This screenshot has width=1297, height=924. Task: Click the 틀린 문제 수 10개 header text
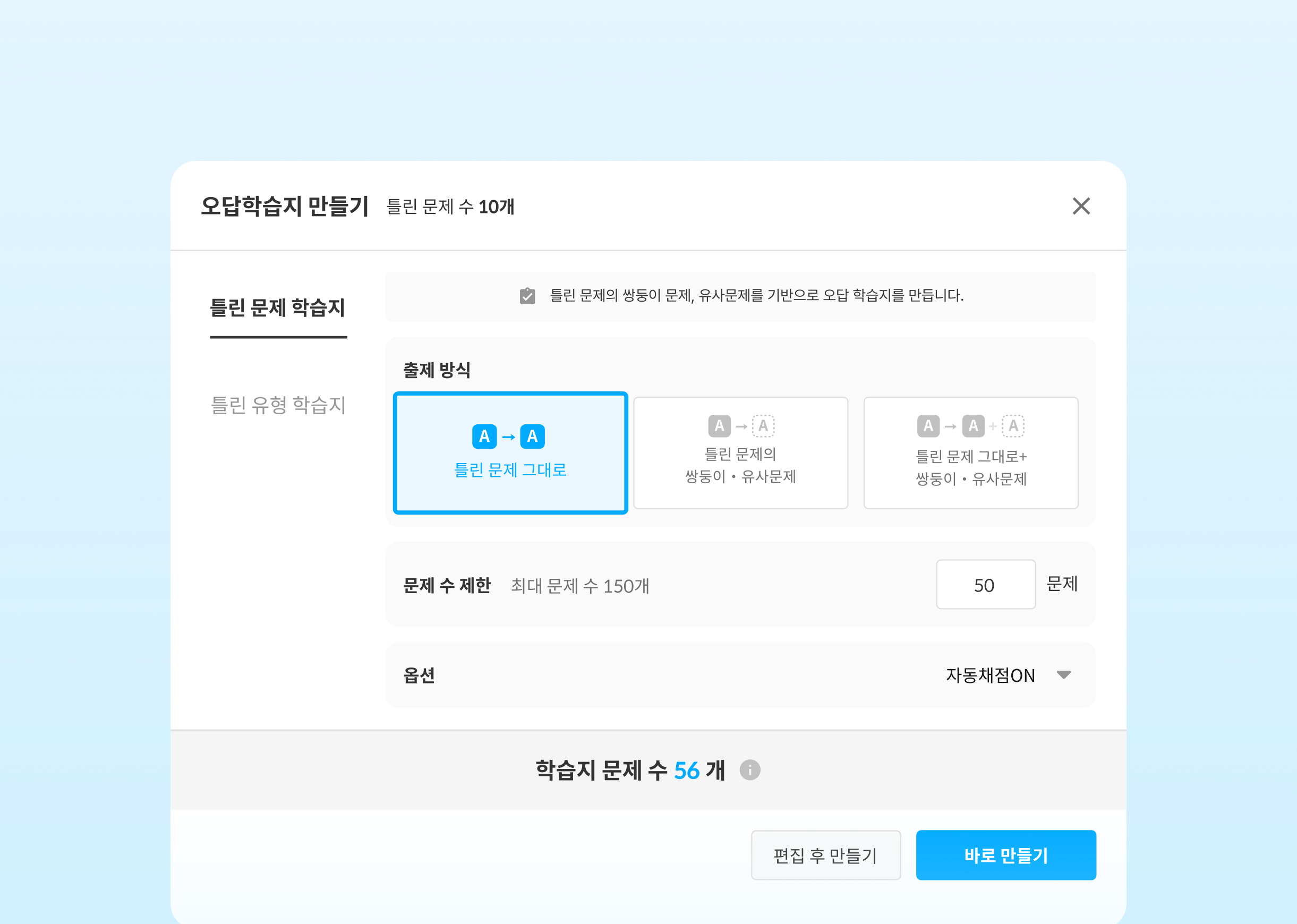[x=450, y=207]
